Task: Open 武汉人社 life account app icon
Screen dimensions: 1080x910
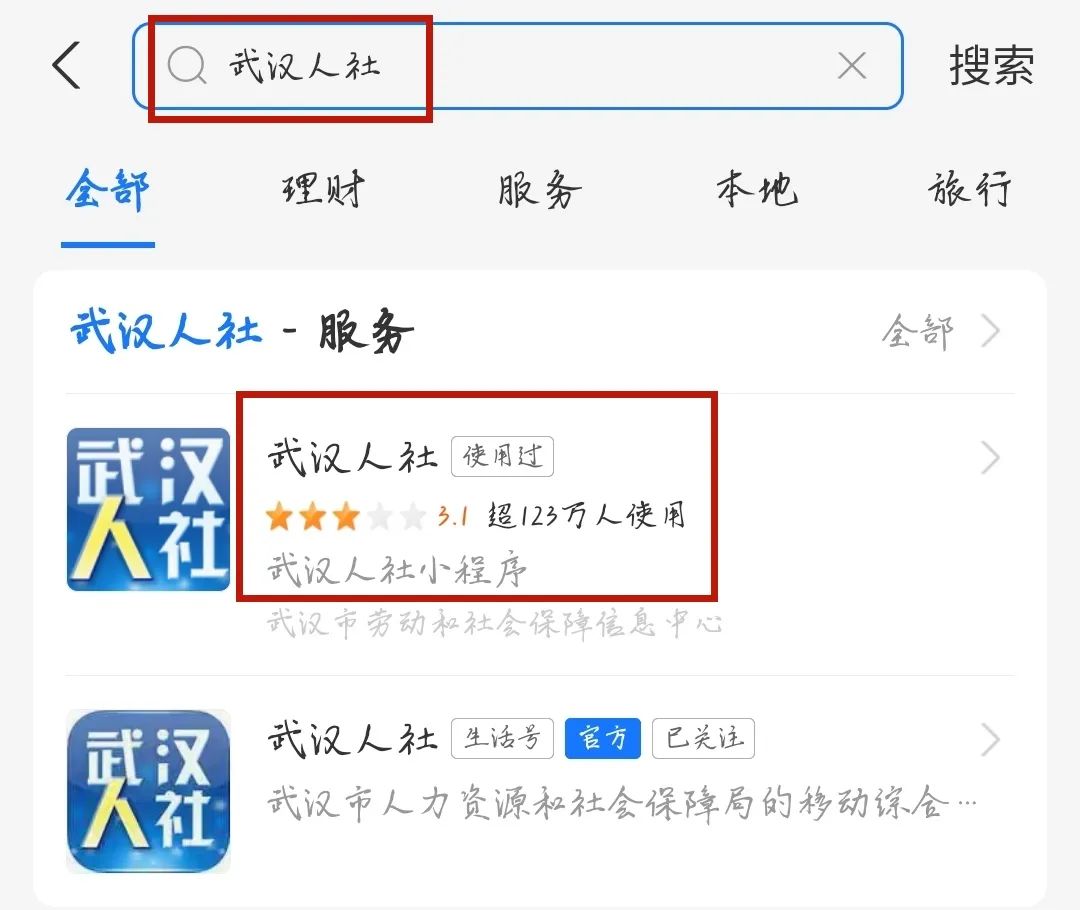Action: (148, 792)
